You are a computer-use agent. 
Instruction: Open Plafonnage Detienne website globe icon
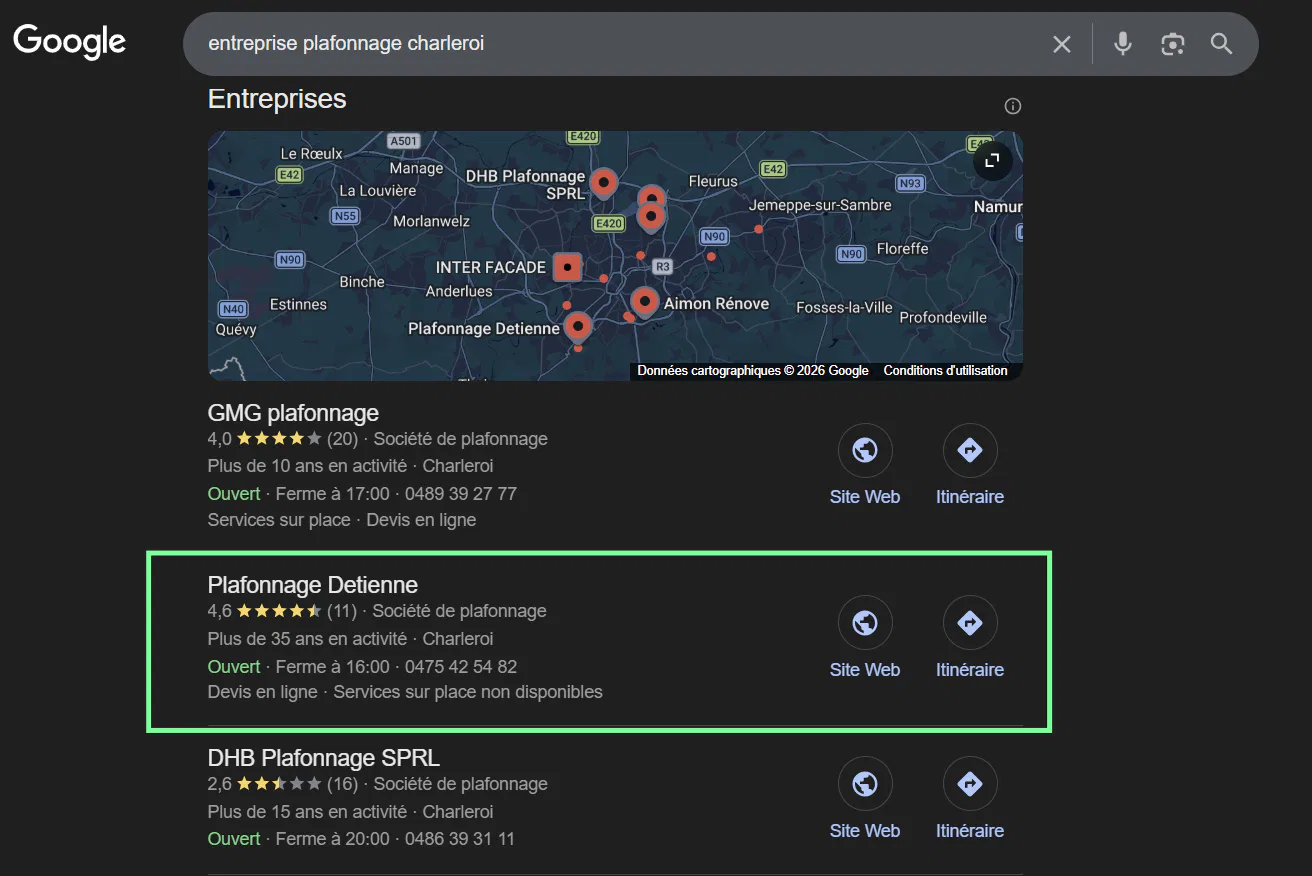click(865, 623)
